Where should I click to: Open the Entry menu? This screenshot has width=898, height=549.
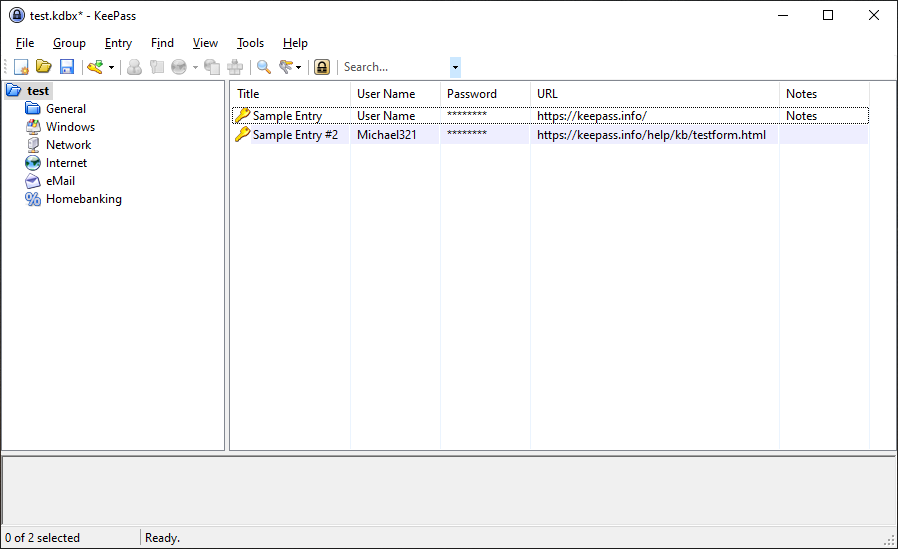pos(119,43)
